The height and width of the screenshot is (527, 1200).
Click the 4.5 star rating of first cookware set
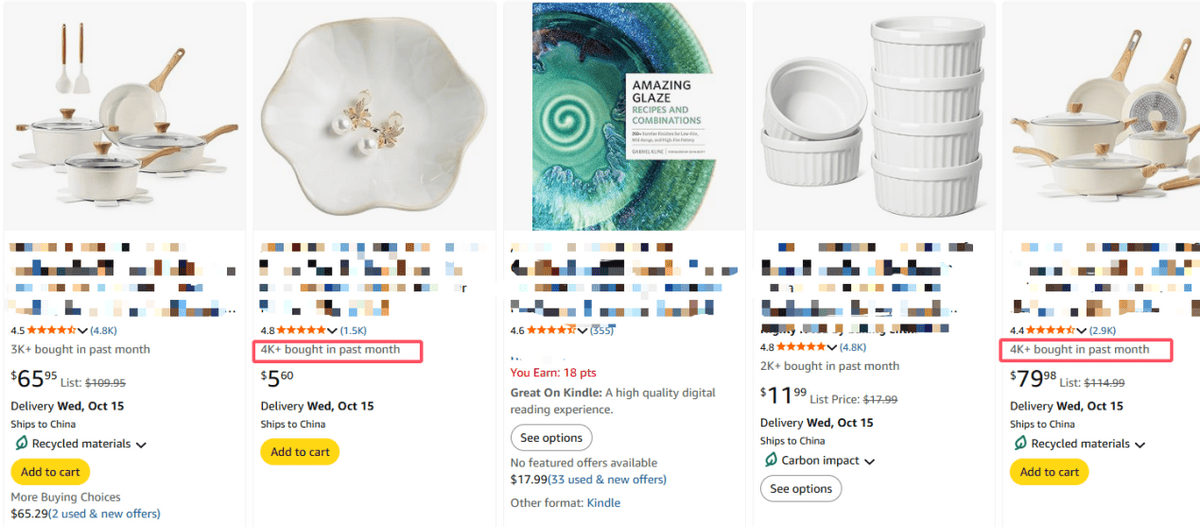tap(50, 330)
